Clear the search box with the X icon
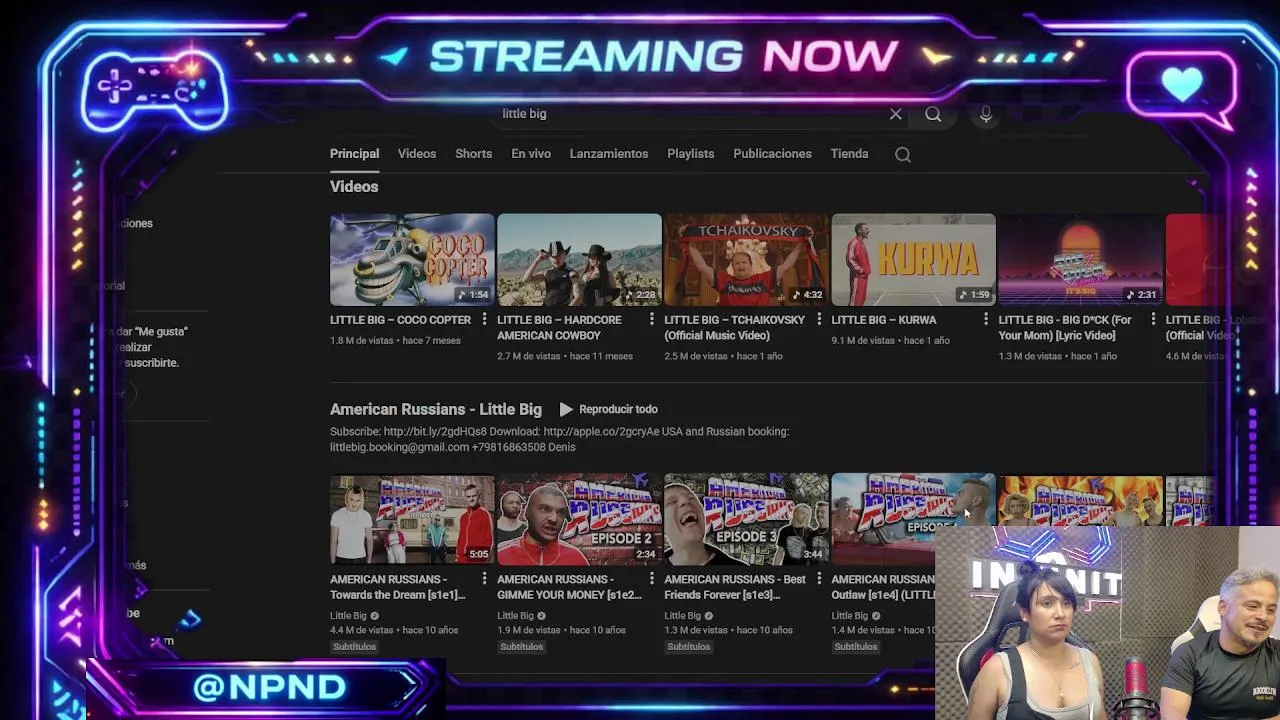This screenshot has width=1280, height=720. point(896,114)
